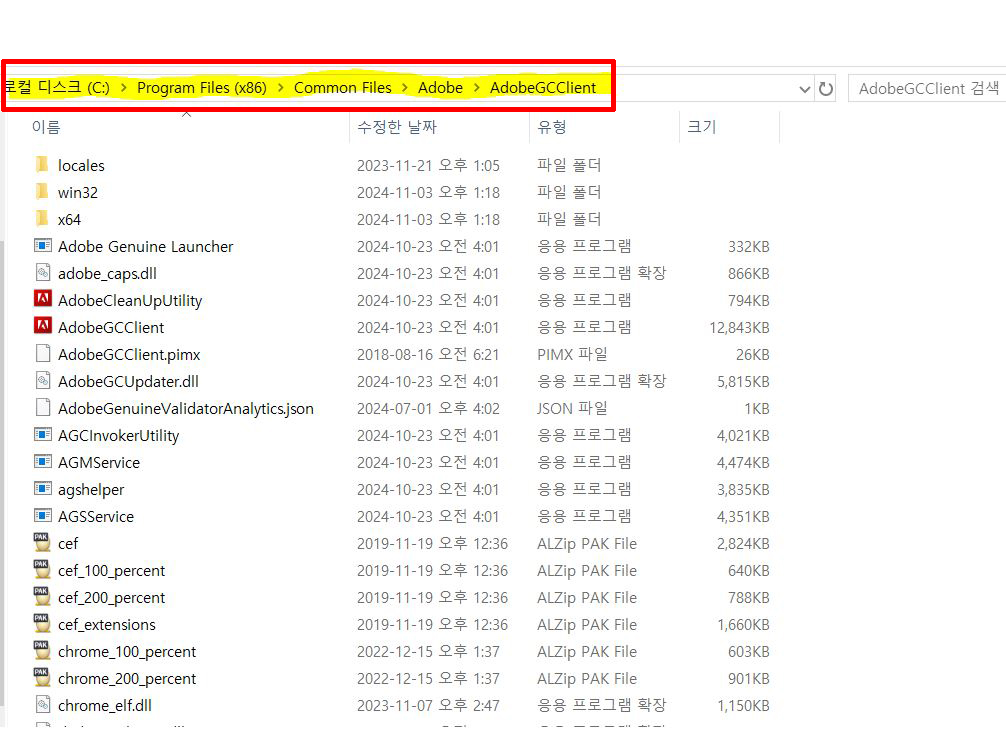
Task: Go to Adobe breadcrumb folder
Action: click(440, 87)
